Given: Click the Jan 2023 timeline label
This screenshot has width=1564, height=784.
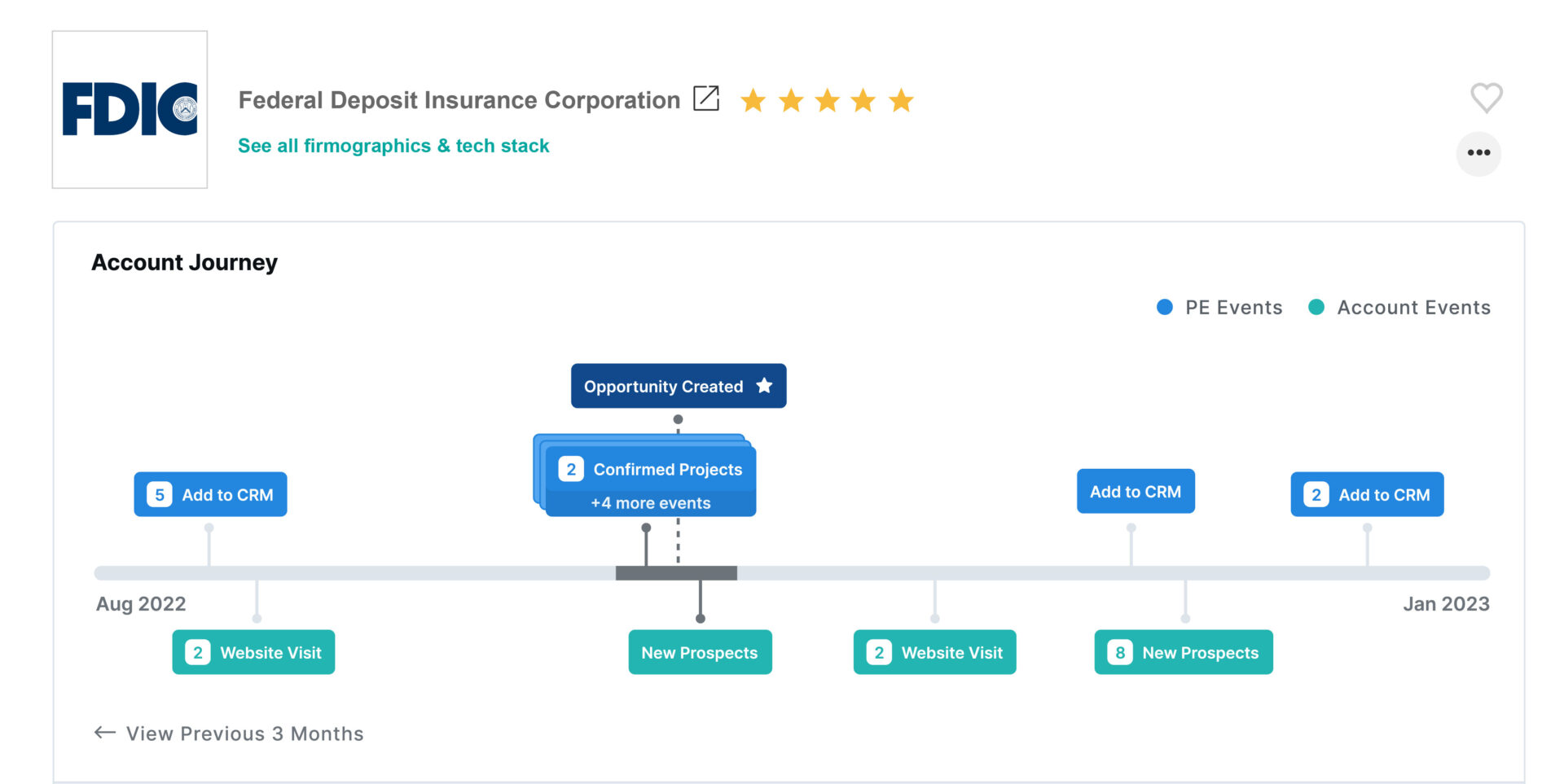Looking at the screenshot, I should point(1446,604).
